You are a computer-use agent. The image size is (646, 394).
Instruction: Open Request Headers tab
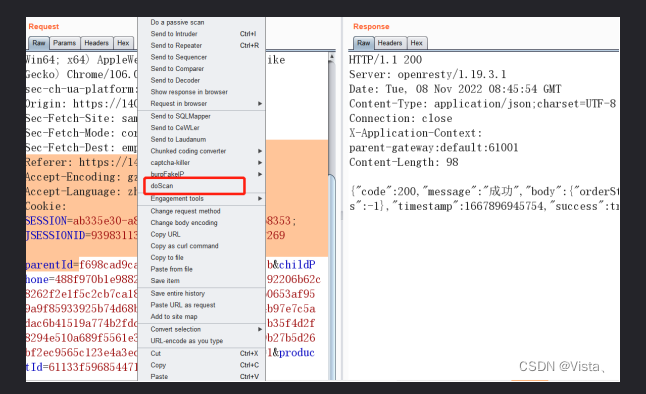pyautogui.click(x=96, y=43)
